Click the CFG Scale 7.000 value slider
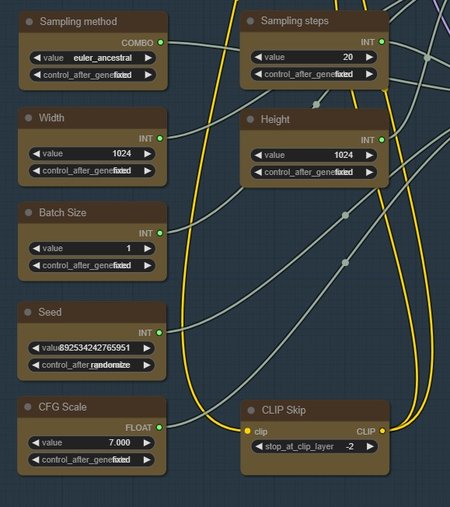Image resolution: width=450 pixels, height=507 pixels. click(x=91, y=443)
